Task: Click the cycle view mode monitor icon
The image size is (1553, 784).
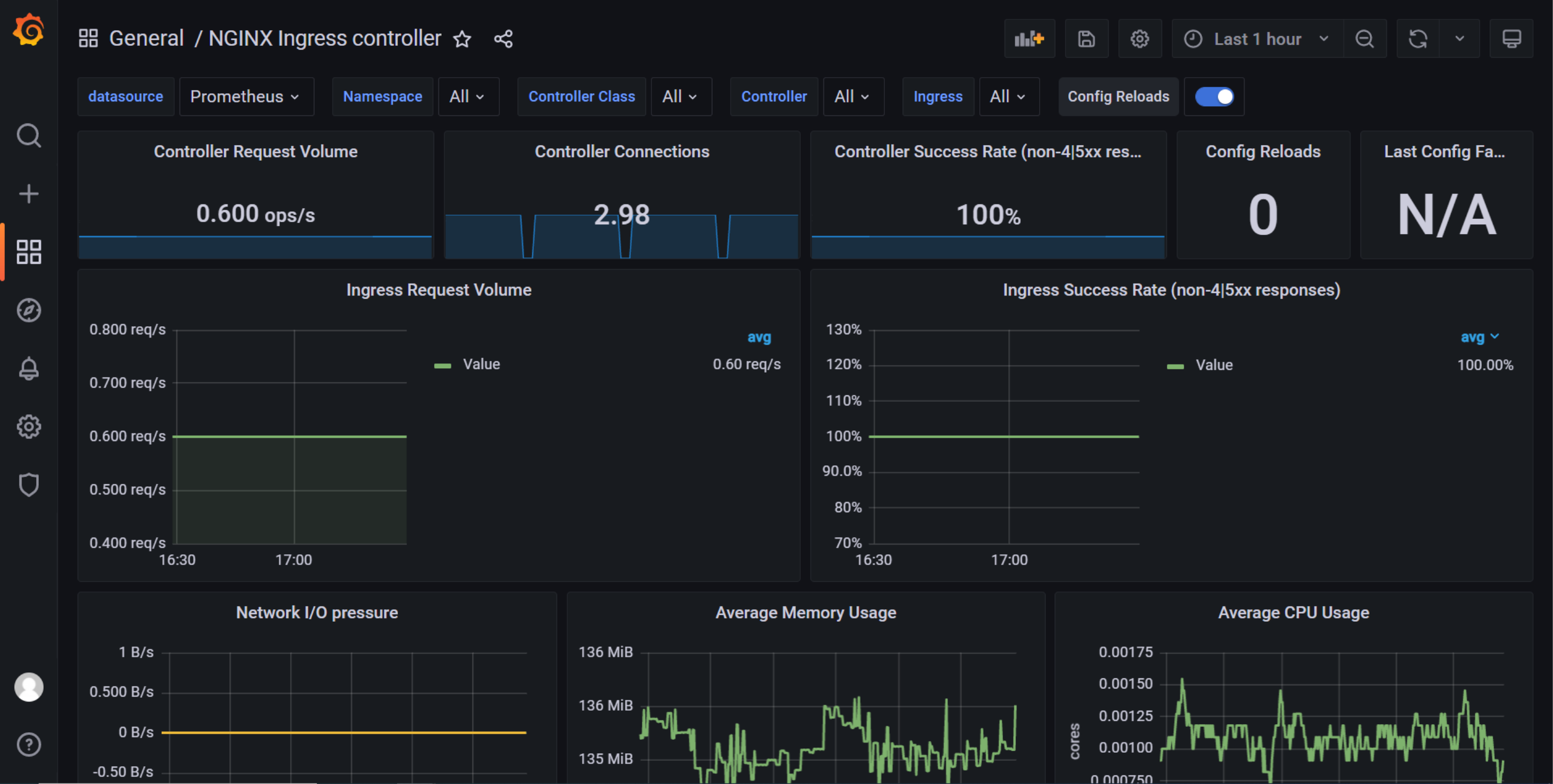Action: point(1511,39)
